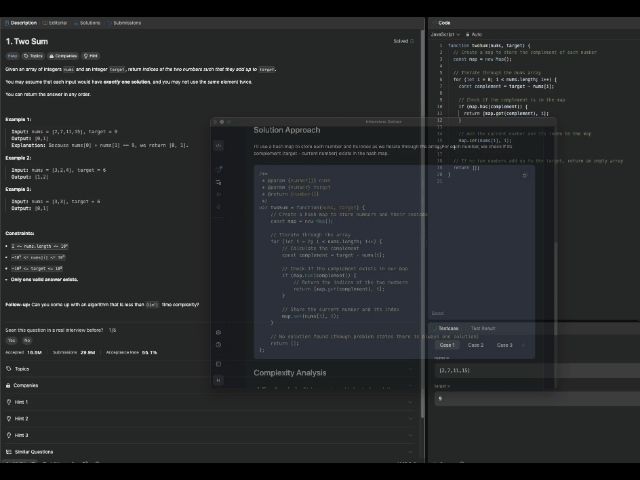This screenshot has height=480, width=640.
Task: Open the Submissions tab
Action: [x=125, y=22]
